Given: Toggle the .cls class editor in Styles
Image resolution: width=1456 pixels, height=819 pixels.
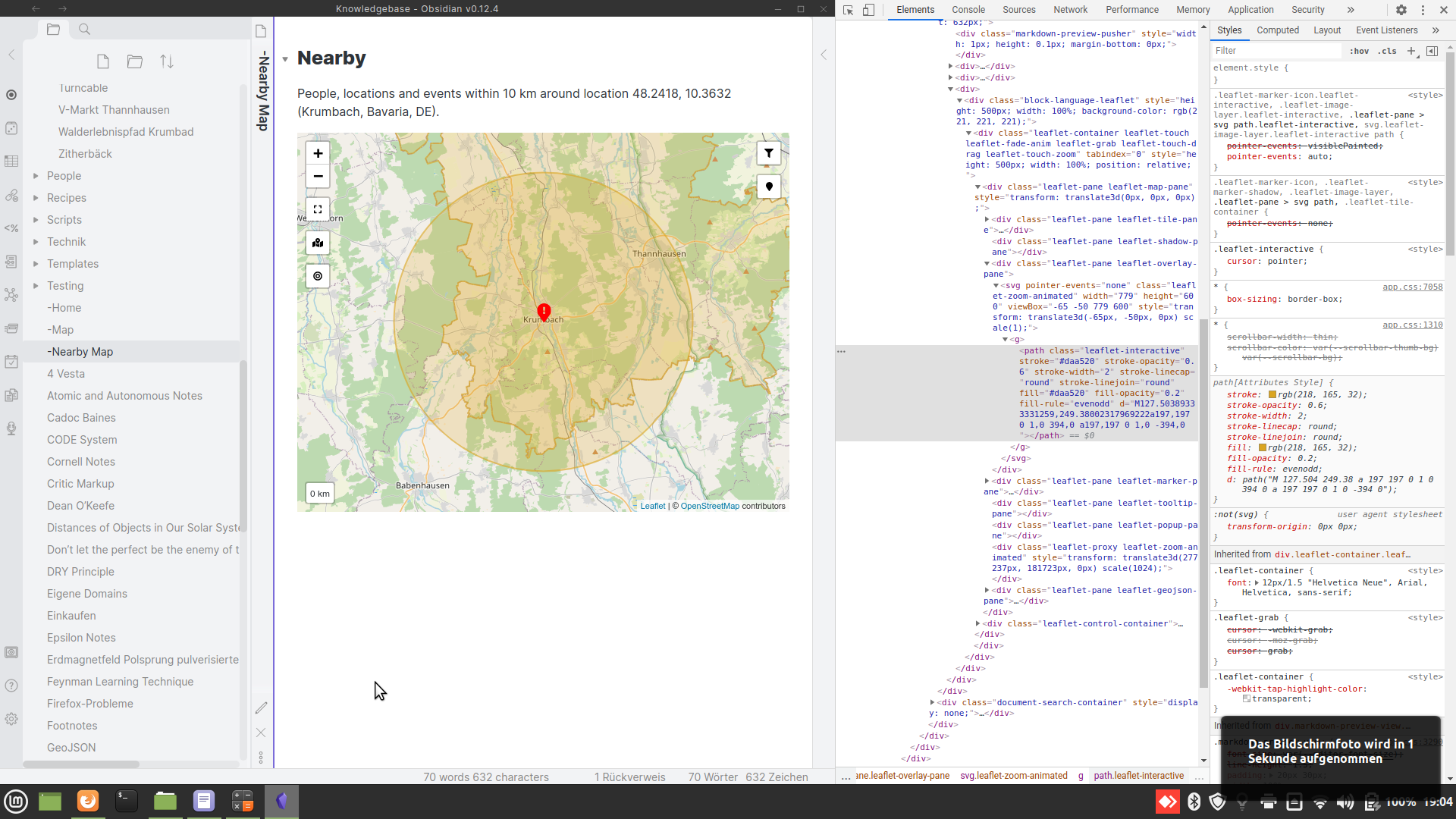Looking at the screenshot, I should [x=1388, y=51].
